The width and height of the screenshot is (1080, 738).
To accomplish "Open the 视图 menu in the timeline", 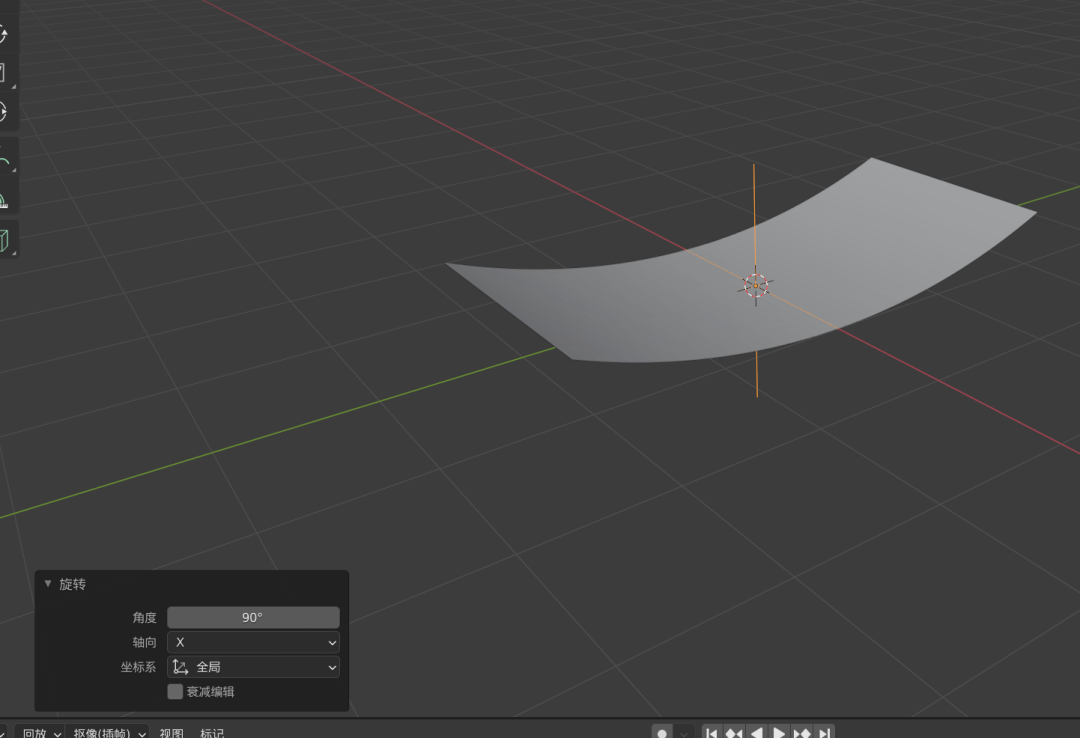I will pyautogui.click(x=172, y=732).
